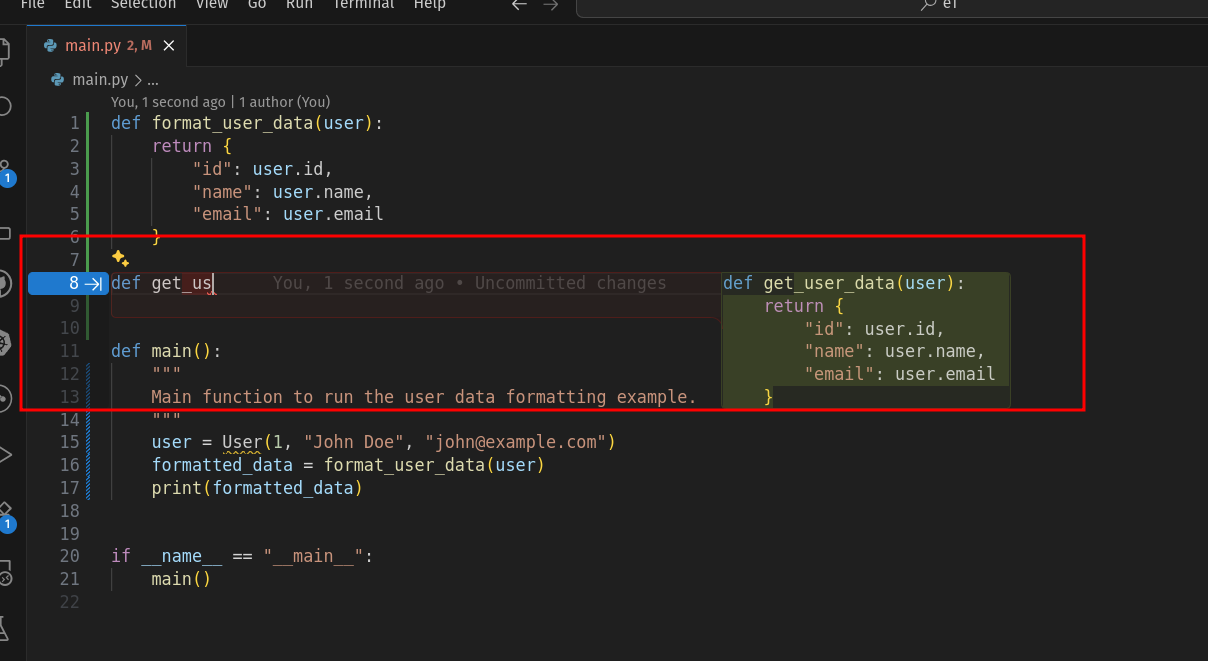The image size is (1208, 661).
Task: Open the File menu
Action: pos(33,5)
